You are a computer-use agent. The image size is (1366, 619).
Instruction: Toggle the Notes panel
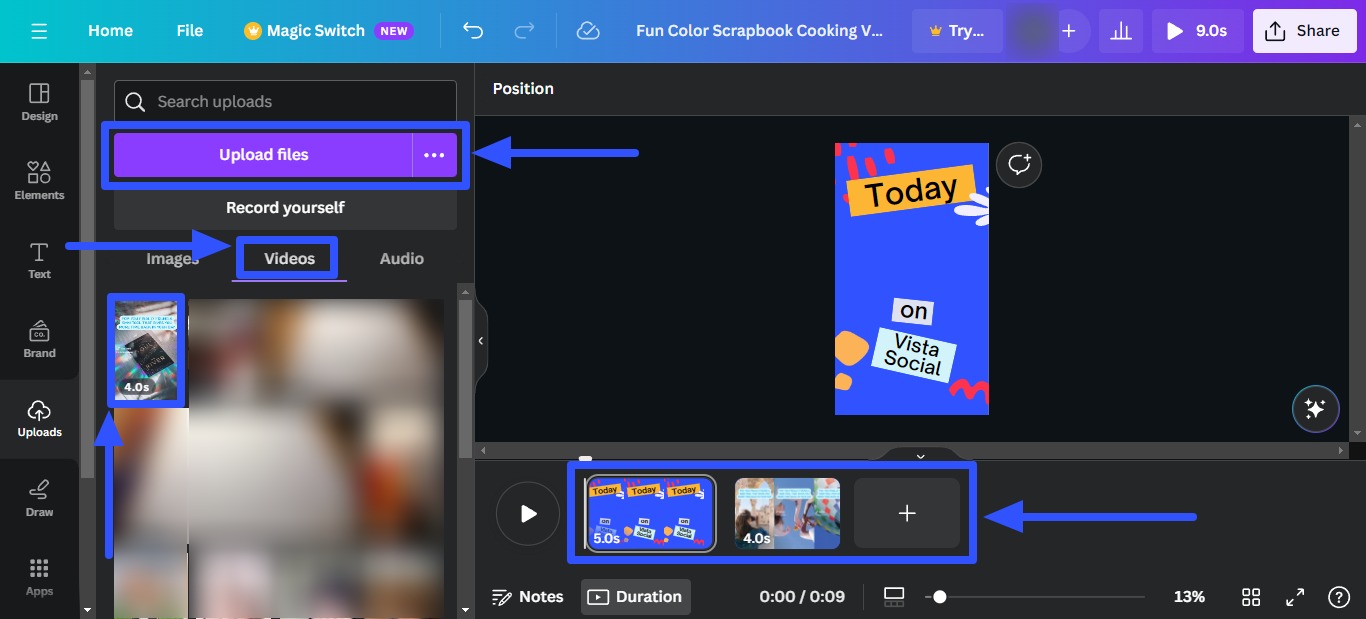point(528,597)
